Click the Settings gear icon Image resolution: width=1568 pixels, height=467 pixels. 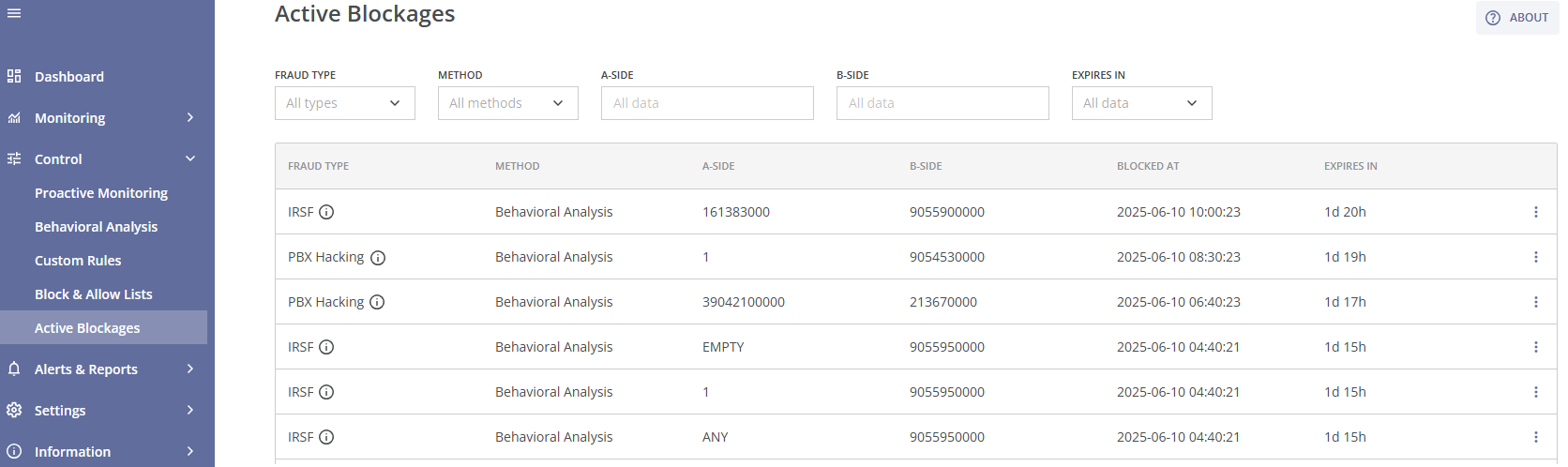[14, 410]
